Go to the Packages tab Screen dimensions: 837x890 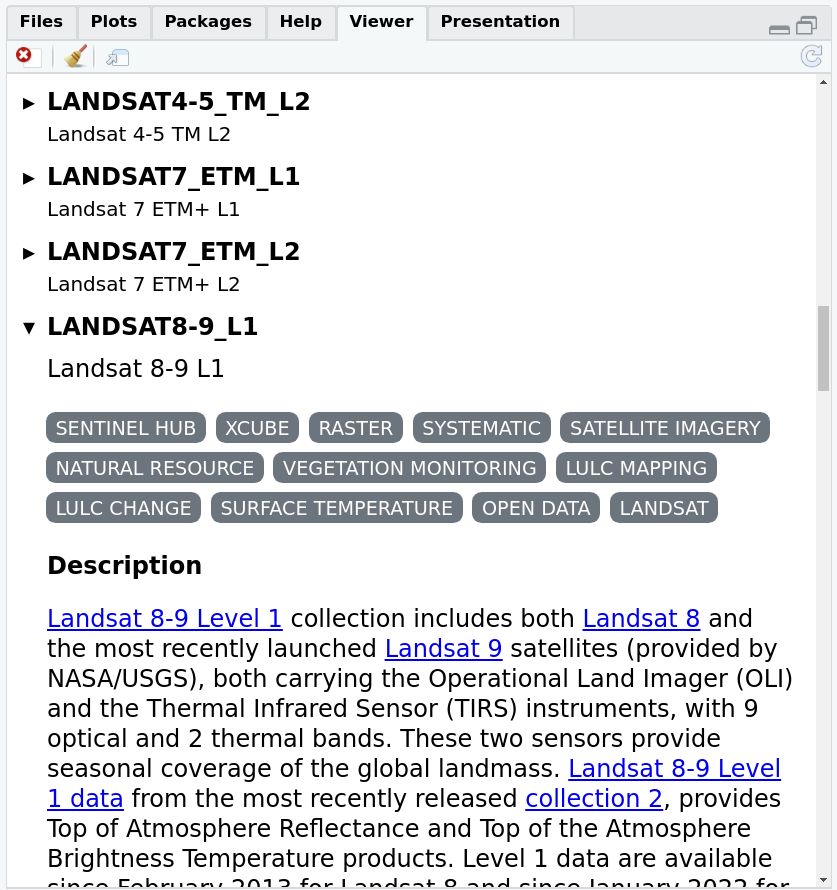[208, 22]
